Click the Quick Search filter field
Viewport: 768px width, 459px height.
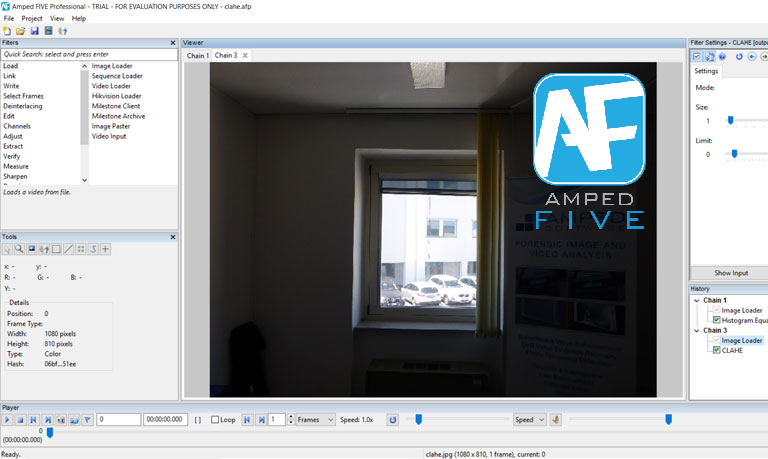(89, 54)
